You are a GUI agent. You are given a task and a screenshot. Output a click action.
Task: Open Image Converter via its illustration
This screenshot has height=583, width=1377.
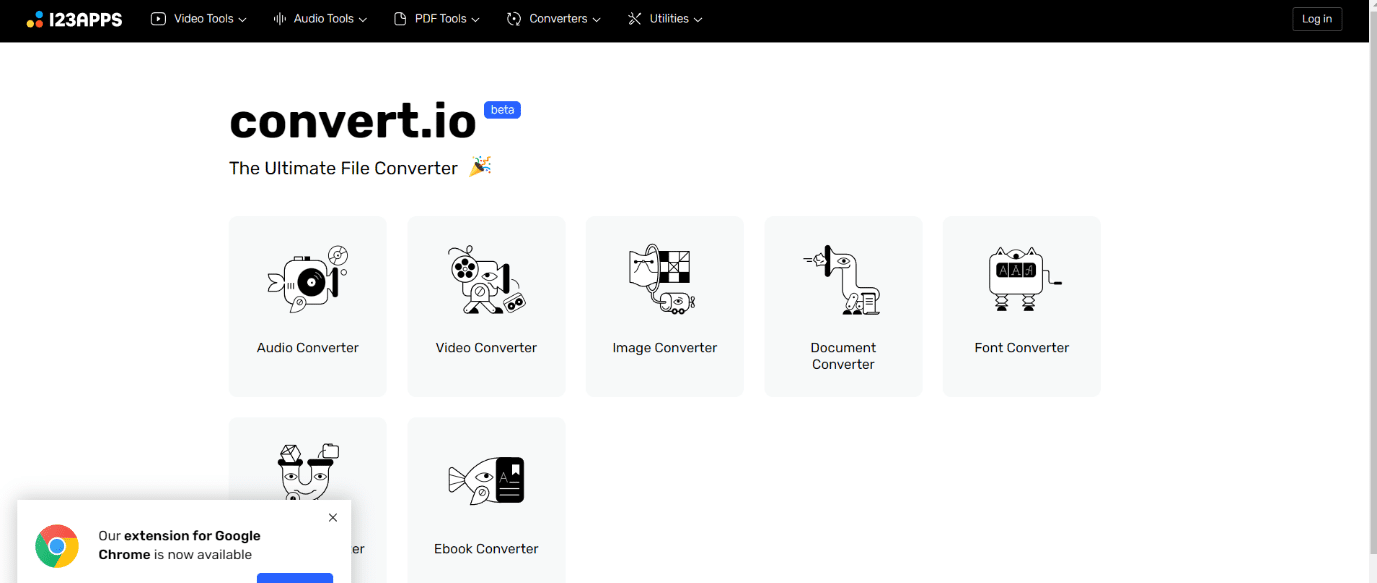click(x=661, y=280)
